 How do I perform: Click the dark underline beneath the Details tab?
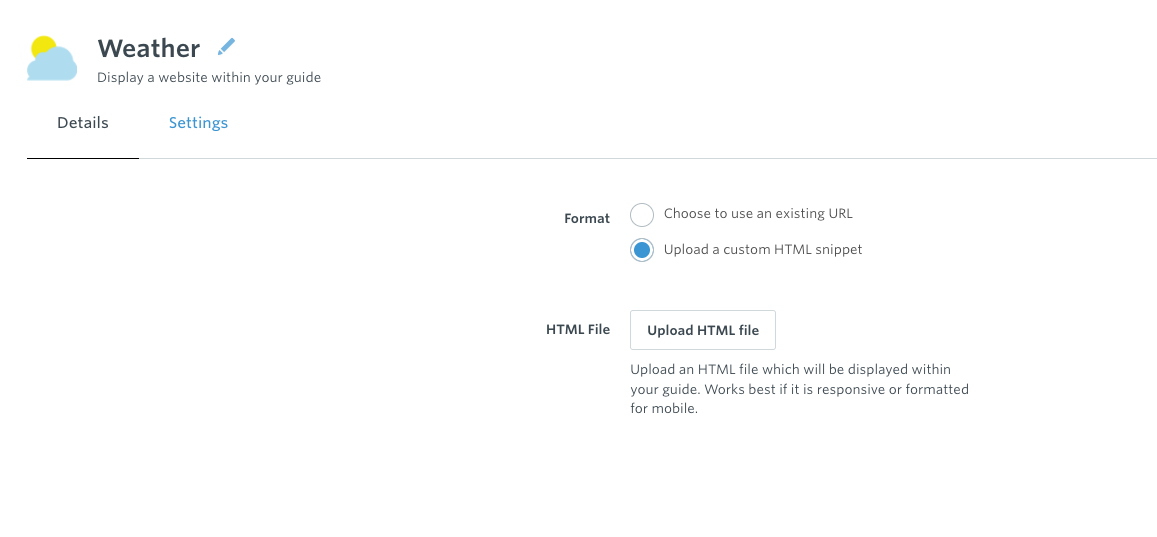pos(83,158)
